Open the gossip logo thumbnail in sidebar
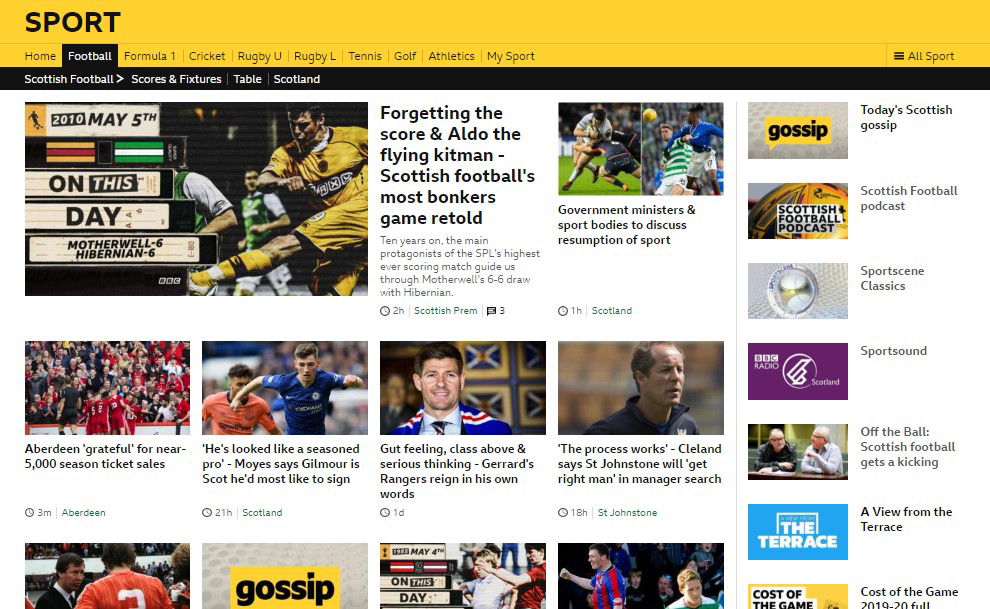The image size is (990, 609). click(797, 131)
